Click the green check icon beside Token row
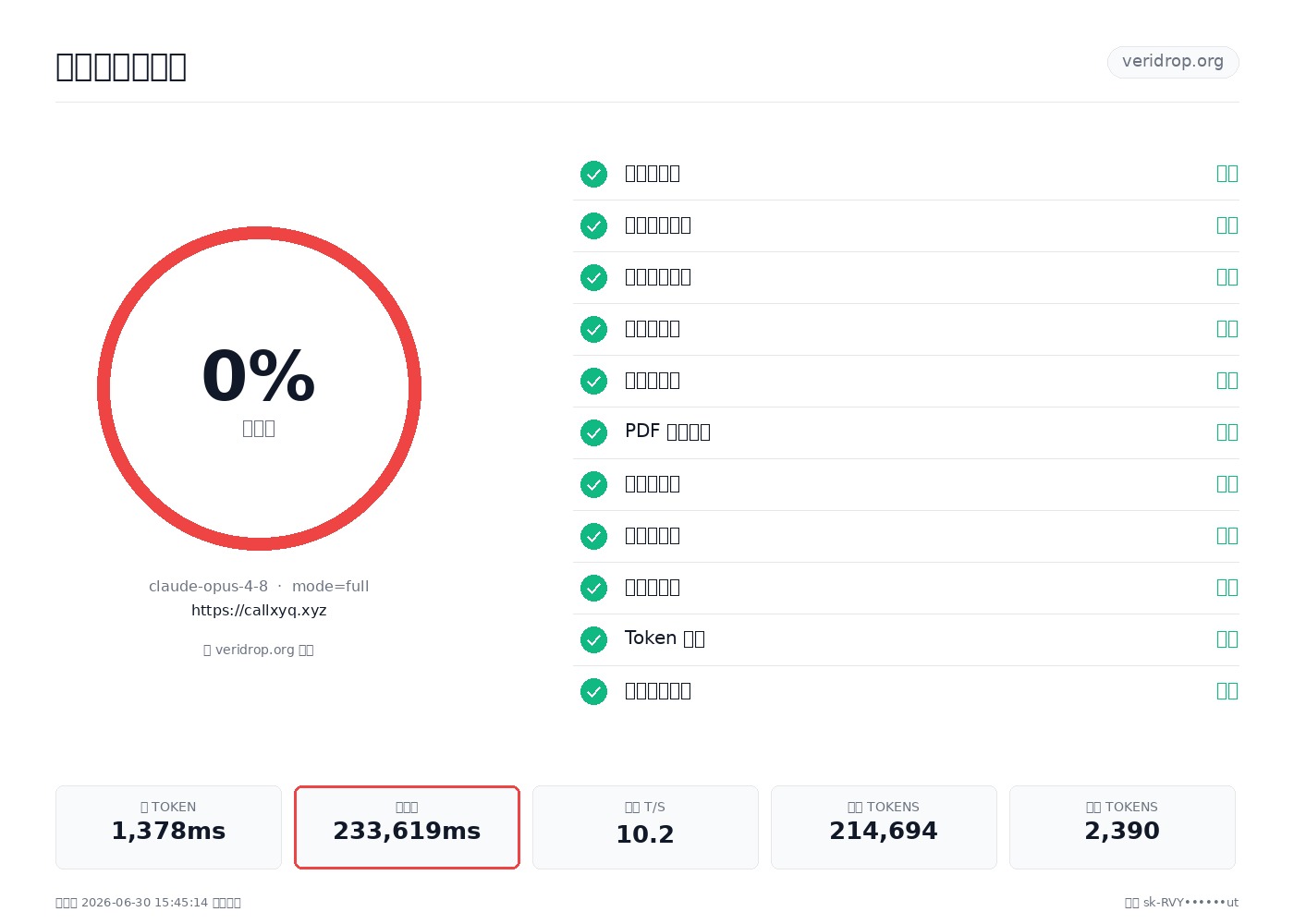1294x924 pixels. point(593,639)
